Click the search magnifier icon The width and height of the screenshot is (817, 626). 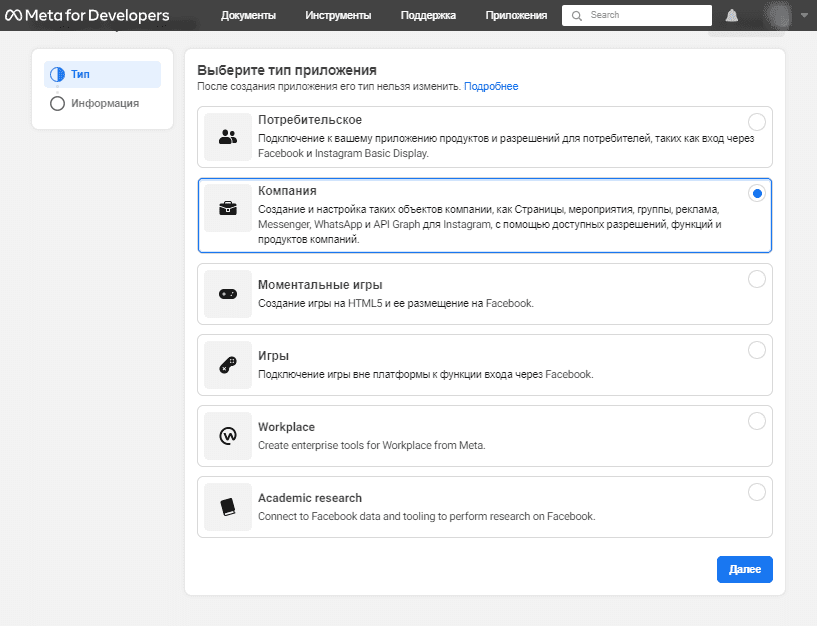click(x=576, y=16)
